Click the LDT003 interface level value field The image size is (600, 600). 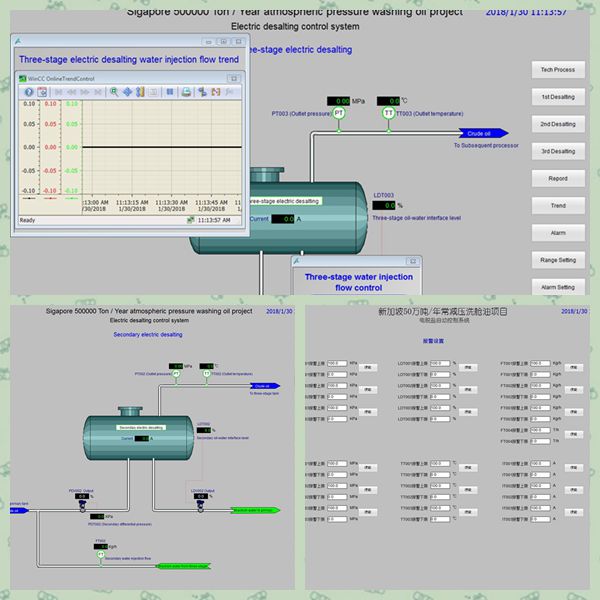tap(383, 204)
